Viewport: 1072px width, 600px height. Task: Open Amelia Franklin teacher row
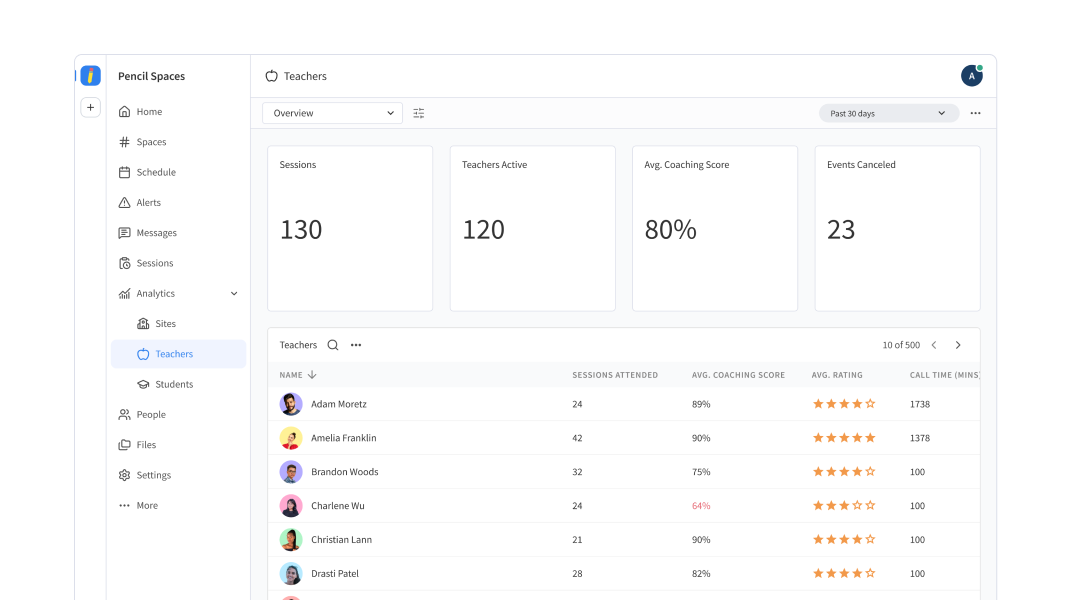(x=624, y=438)
